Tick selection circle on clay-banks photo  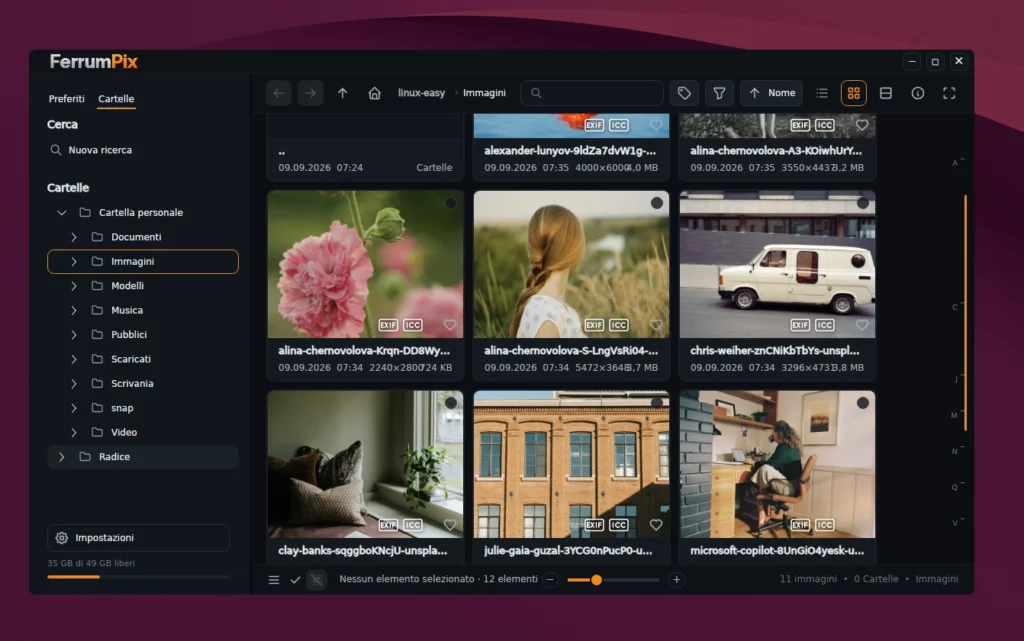click(x=451, y=403)
